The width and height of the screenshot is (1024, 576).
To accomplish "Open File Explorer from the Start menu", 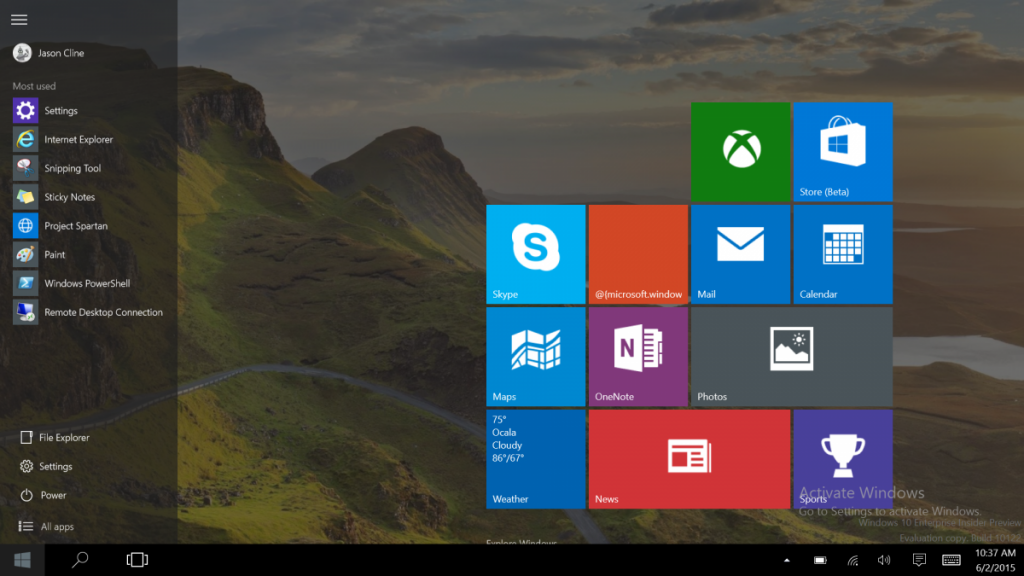I will click(55, 438).
